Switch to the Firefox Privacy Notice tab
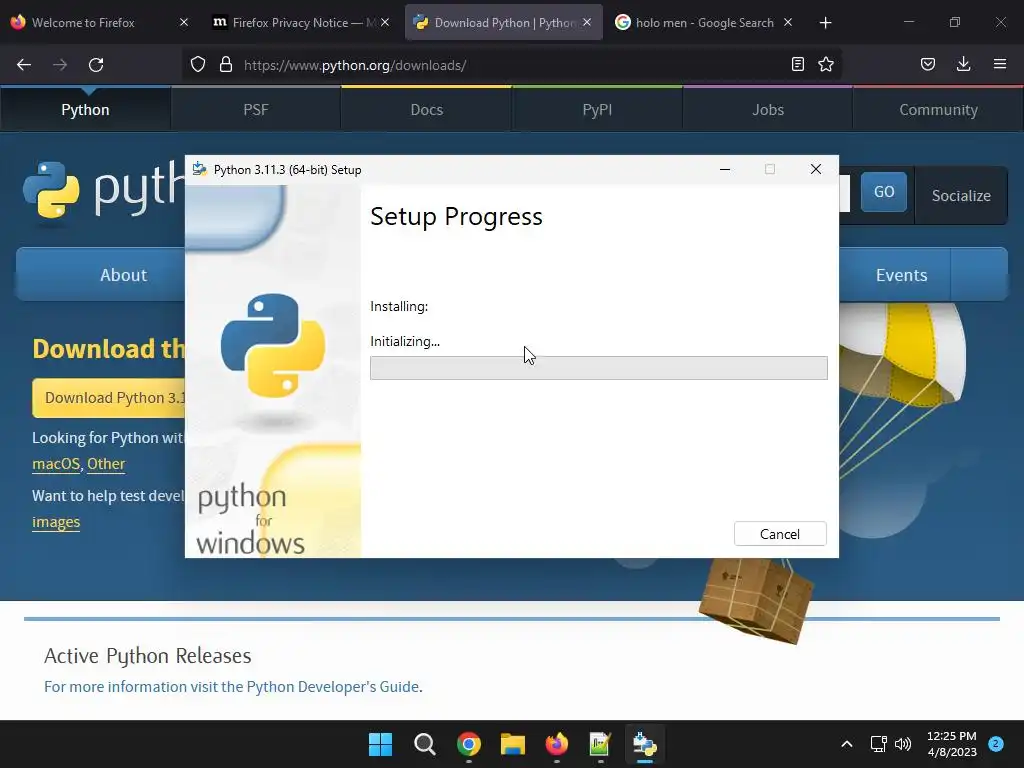This screenshot has width=1024, height=768. coord(294,23)
